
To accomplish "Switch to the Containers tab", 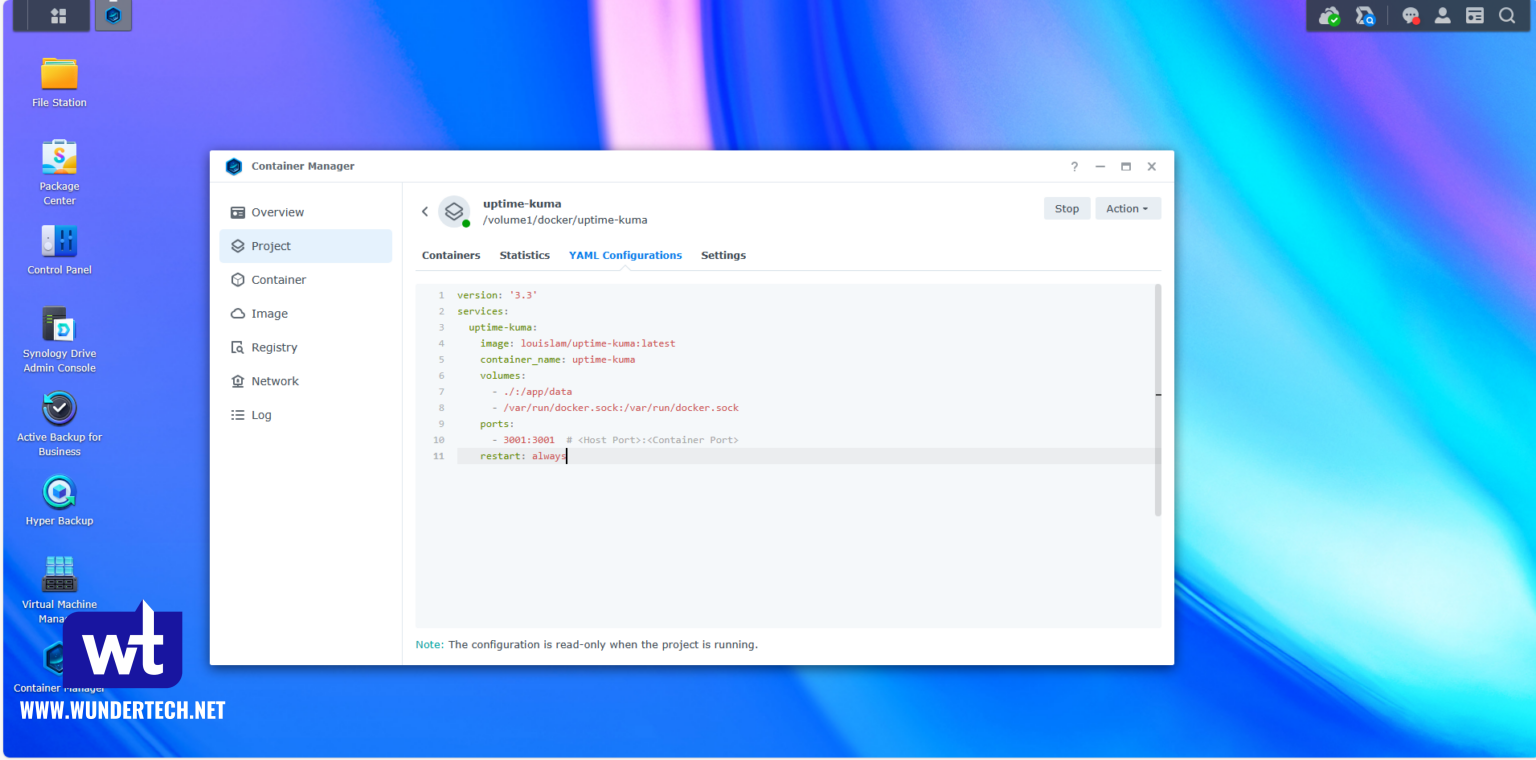I will (450, 255).
